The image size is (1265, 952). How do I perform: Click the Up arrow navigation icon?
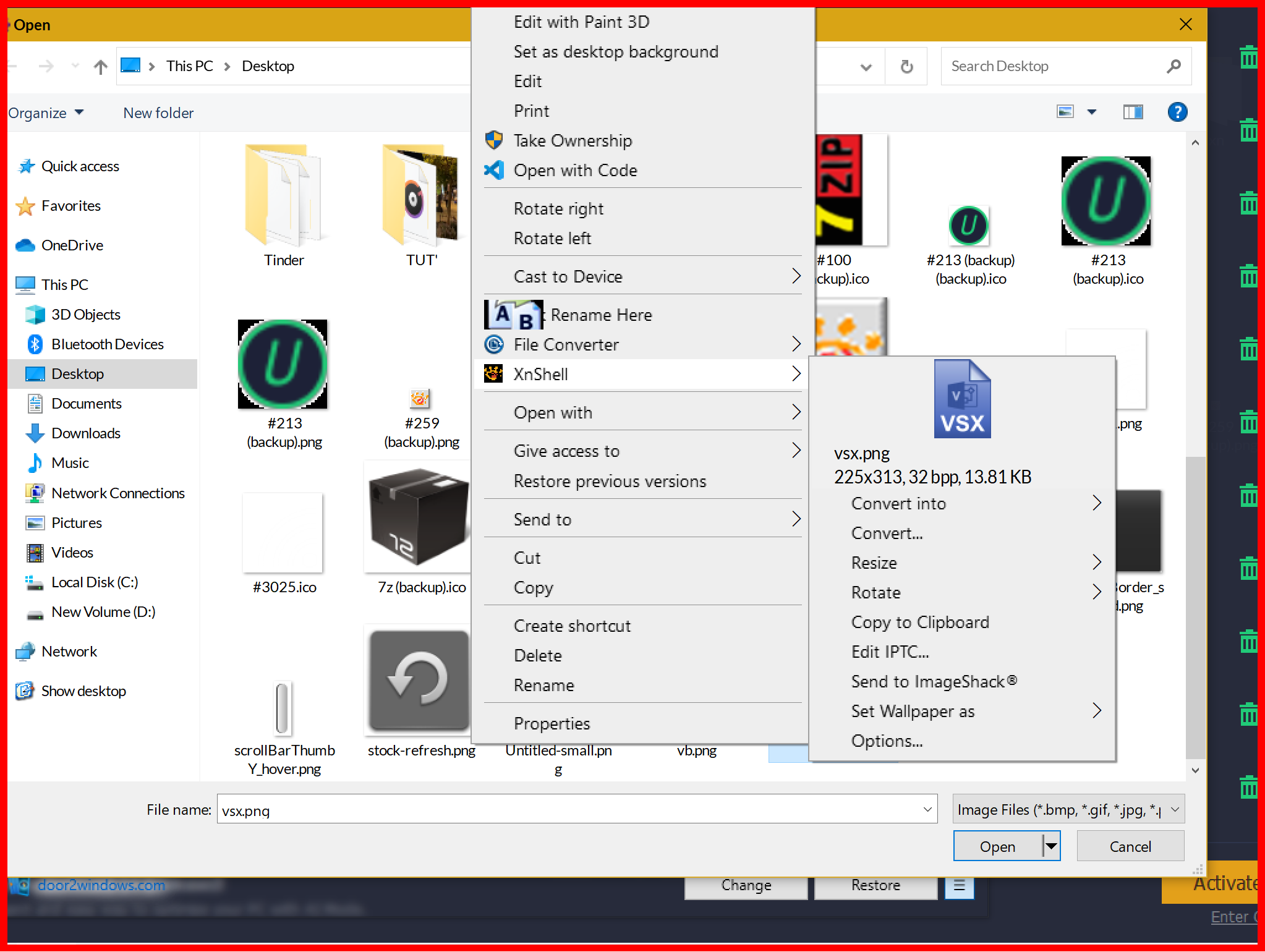(x=101, y=66)
